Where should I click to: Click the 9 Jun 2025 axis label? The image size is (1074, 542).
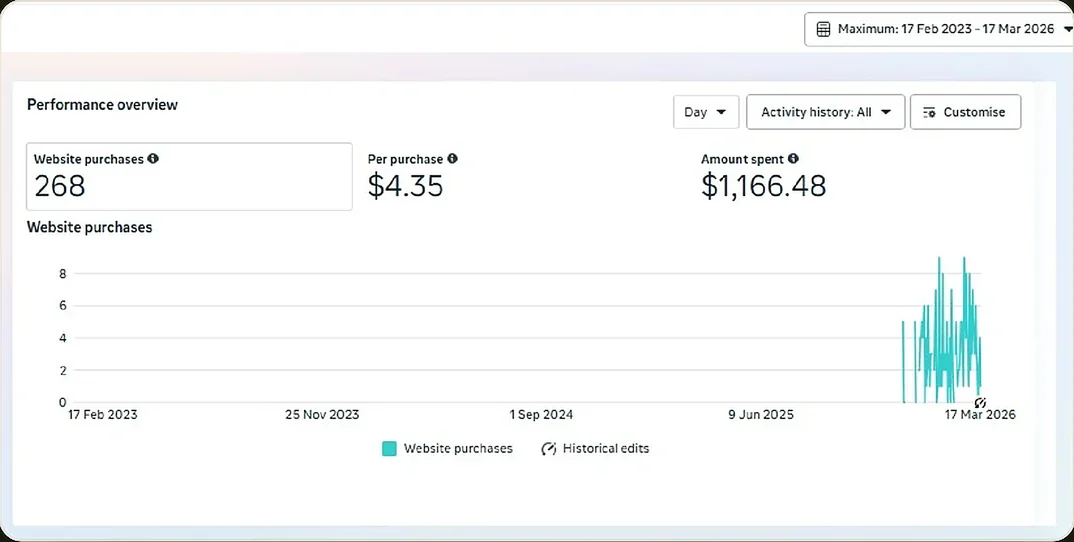click(x=761, y=415)
